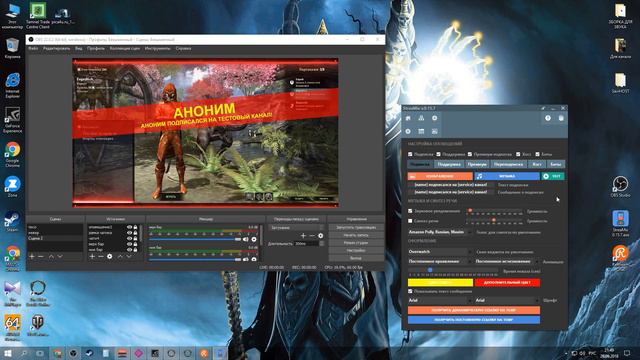Screen dimensions: 640x360
Task: Remove selected scene with the minus icon
Action: 40,256
